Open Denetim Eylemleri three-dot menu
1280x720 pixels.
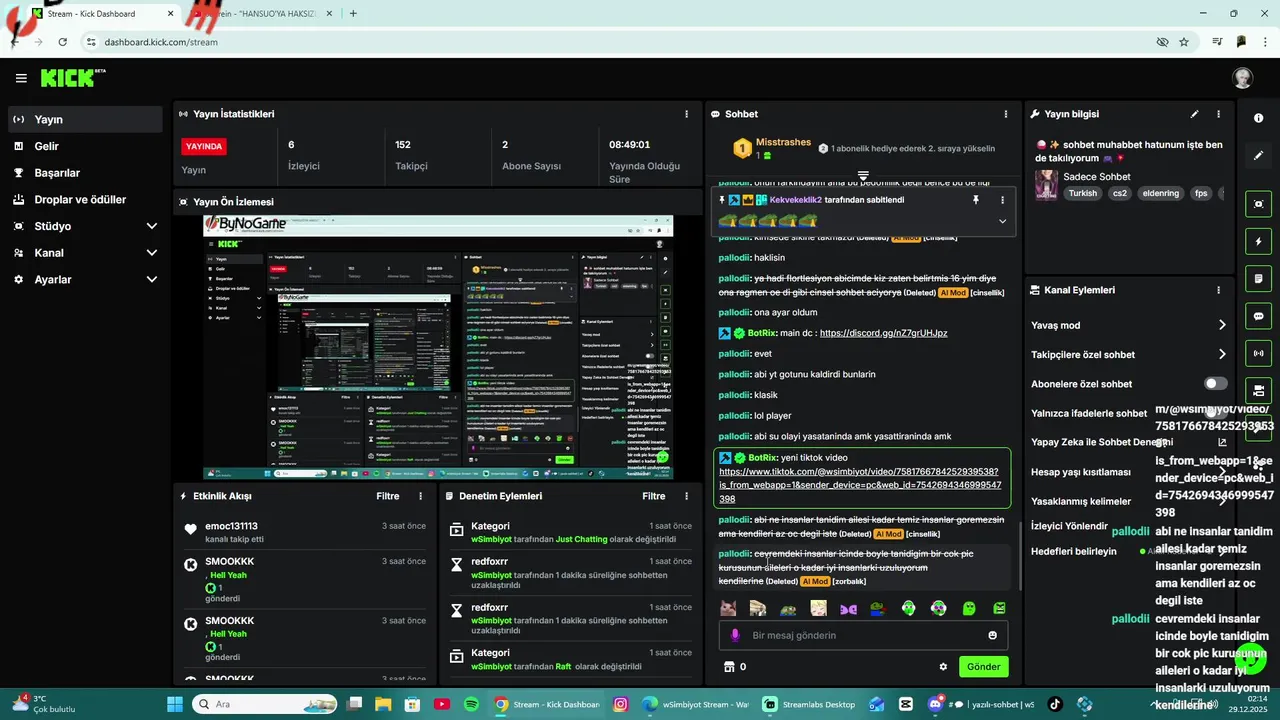pyautogui.click(x=686, y=496)
